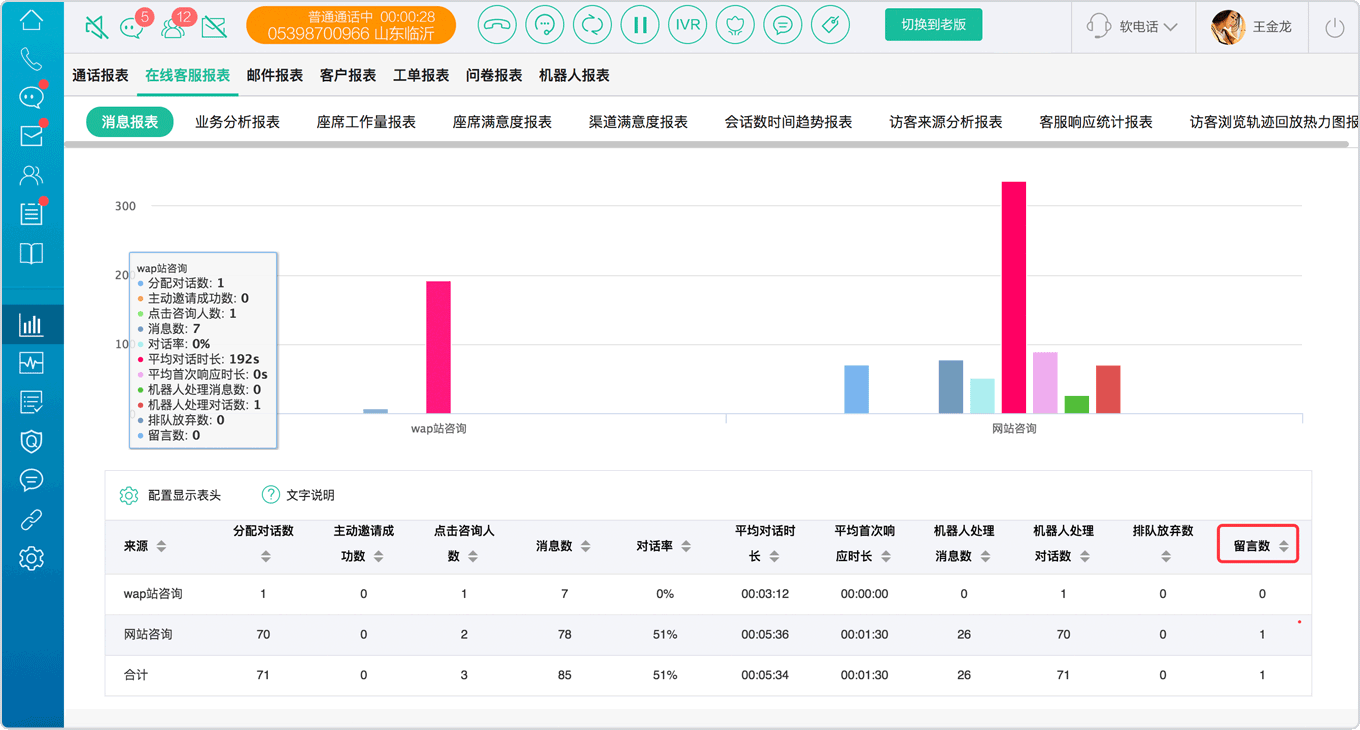Open 渠道满意度报表 sub-tab
The image size is (1360, 730).
tap(638, 122)
